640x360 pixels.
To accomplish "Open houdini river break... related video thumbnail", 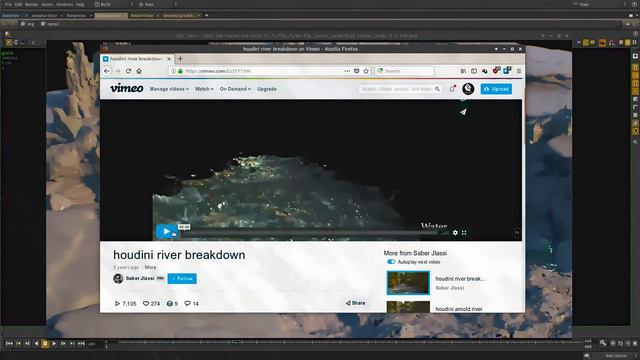I will (x=408, y=283).
